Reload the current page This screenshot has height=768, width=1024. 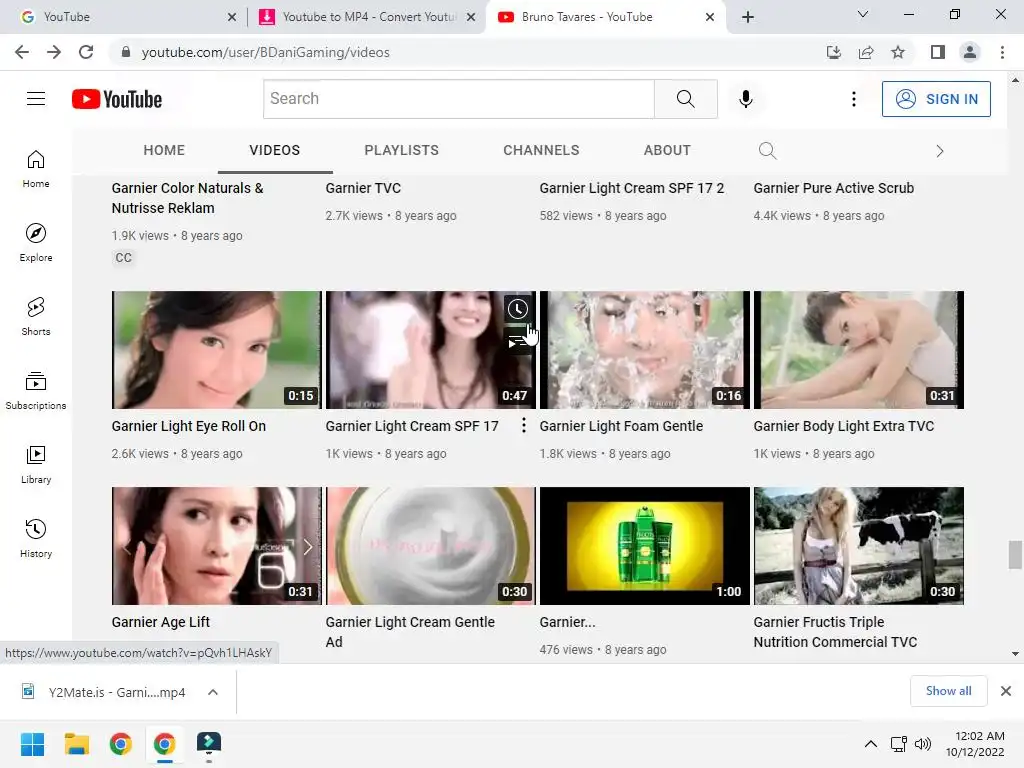[x=86, y=52]
